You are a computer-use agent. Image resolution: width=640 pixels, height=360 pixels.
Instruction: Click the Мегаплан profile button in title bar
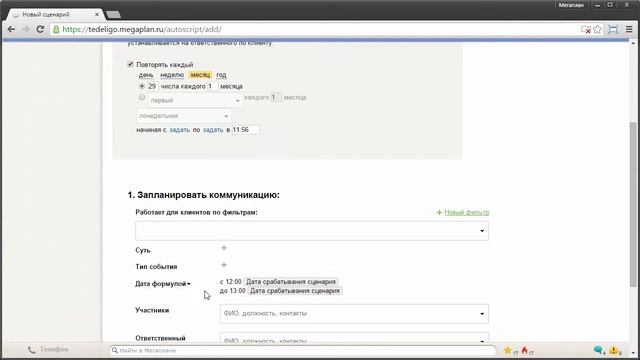pos(571,5)
